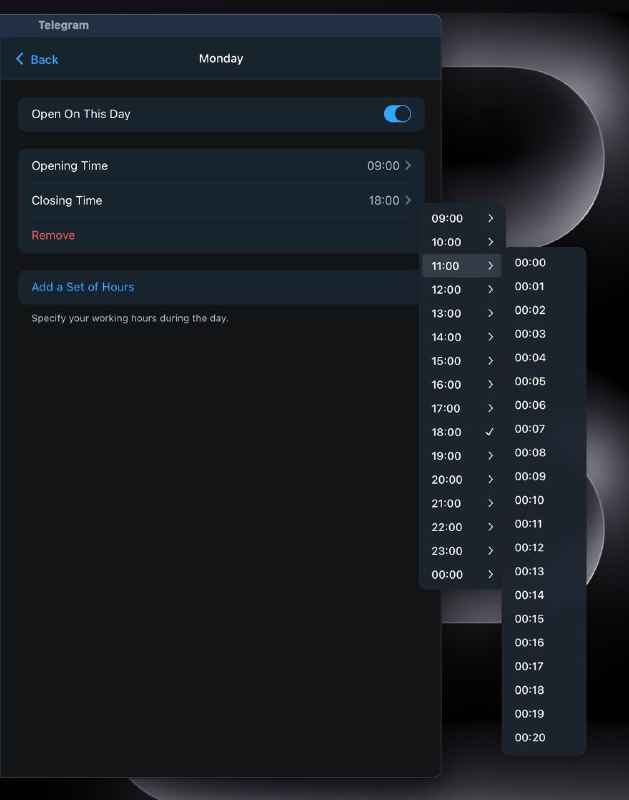Pick 00:07 in the minutes list
Screen dimensions: 629x800
[x=544, y=429]
